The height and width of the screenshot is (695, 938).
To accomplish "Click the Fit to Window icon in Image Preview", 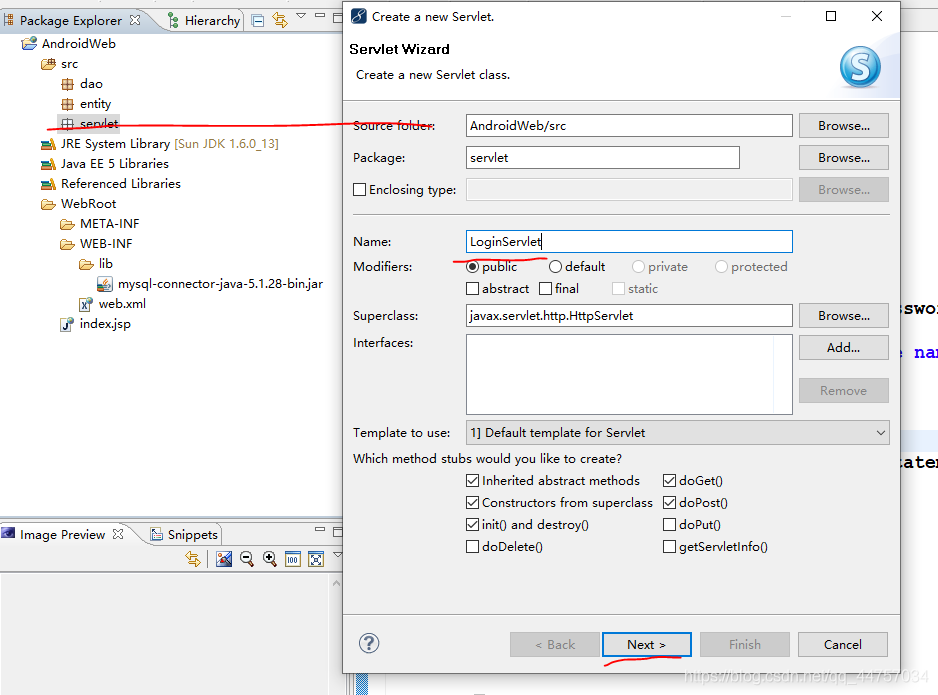I will [315, 558].
